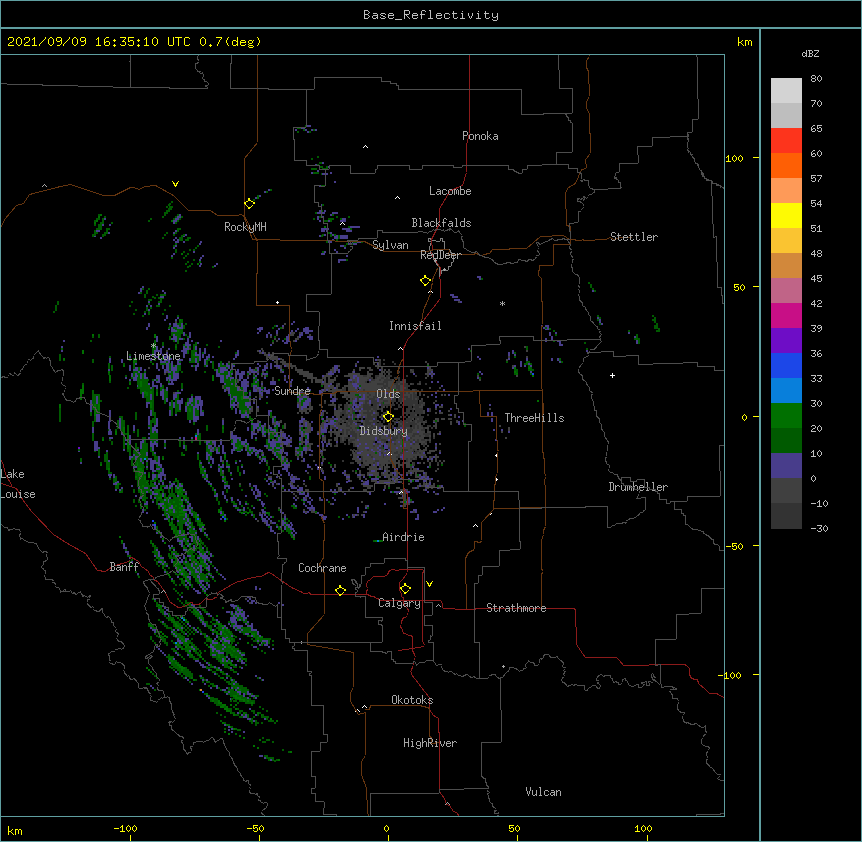This screenshot has width=862, height=842.
Task: Click the -100 tick on bottom axis
Action: [125, 828]
